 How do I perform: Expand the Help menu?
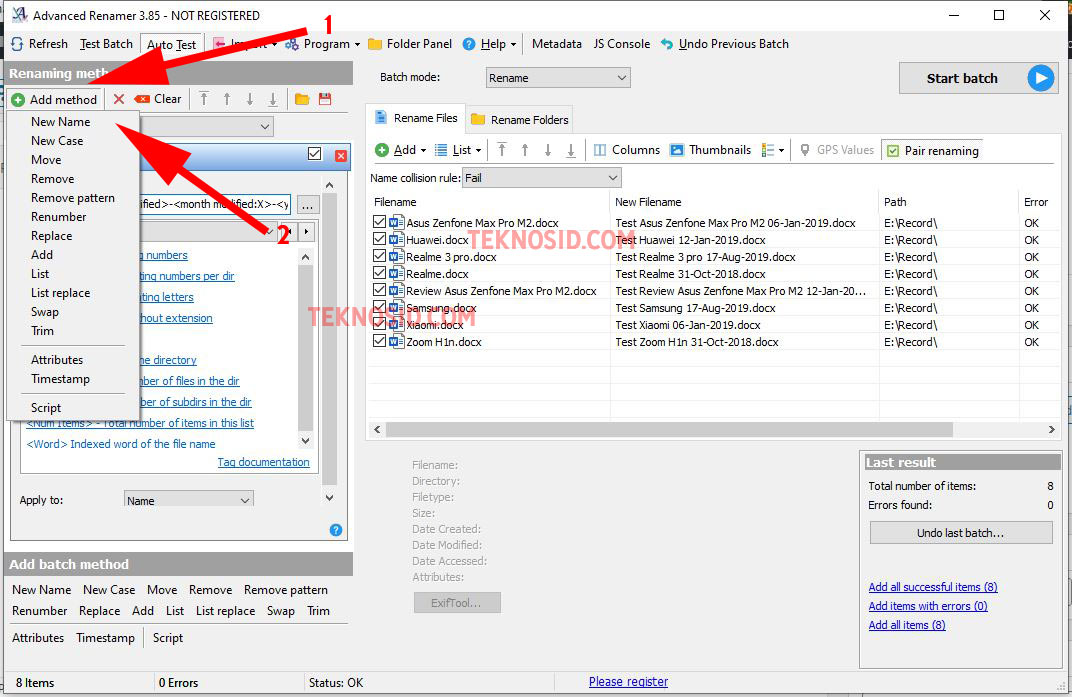(x=490, y=44)
